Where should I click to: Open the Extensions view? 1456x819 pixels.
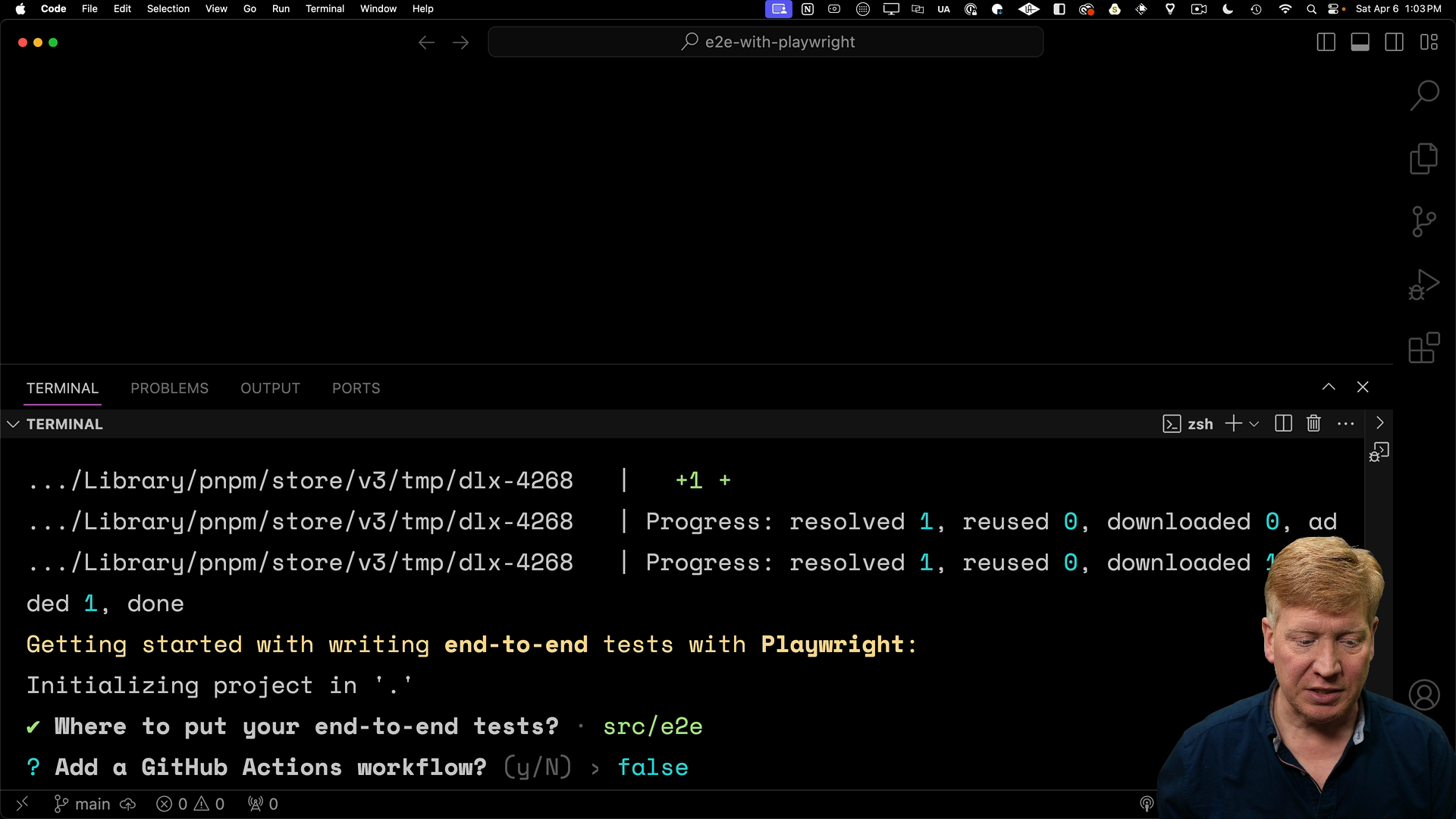(x=1423, y=348)
